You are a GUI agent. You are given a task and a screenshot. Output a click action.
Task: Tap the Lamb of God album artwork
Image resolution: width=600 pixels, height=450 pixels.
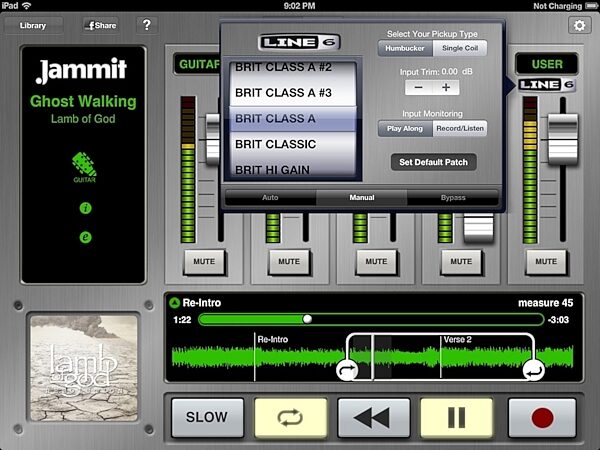[84, 368]
